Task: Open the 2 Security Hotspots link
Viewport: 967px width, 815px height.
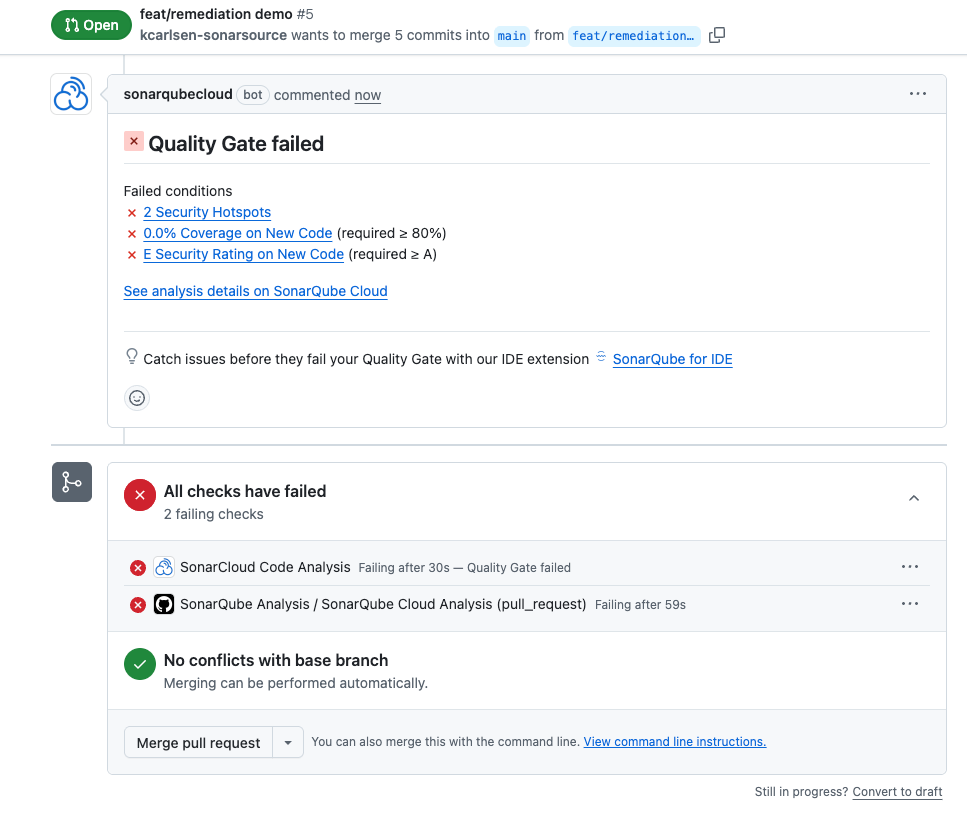Action: (207, 212)
